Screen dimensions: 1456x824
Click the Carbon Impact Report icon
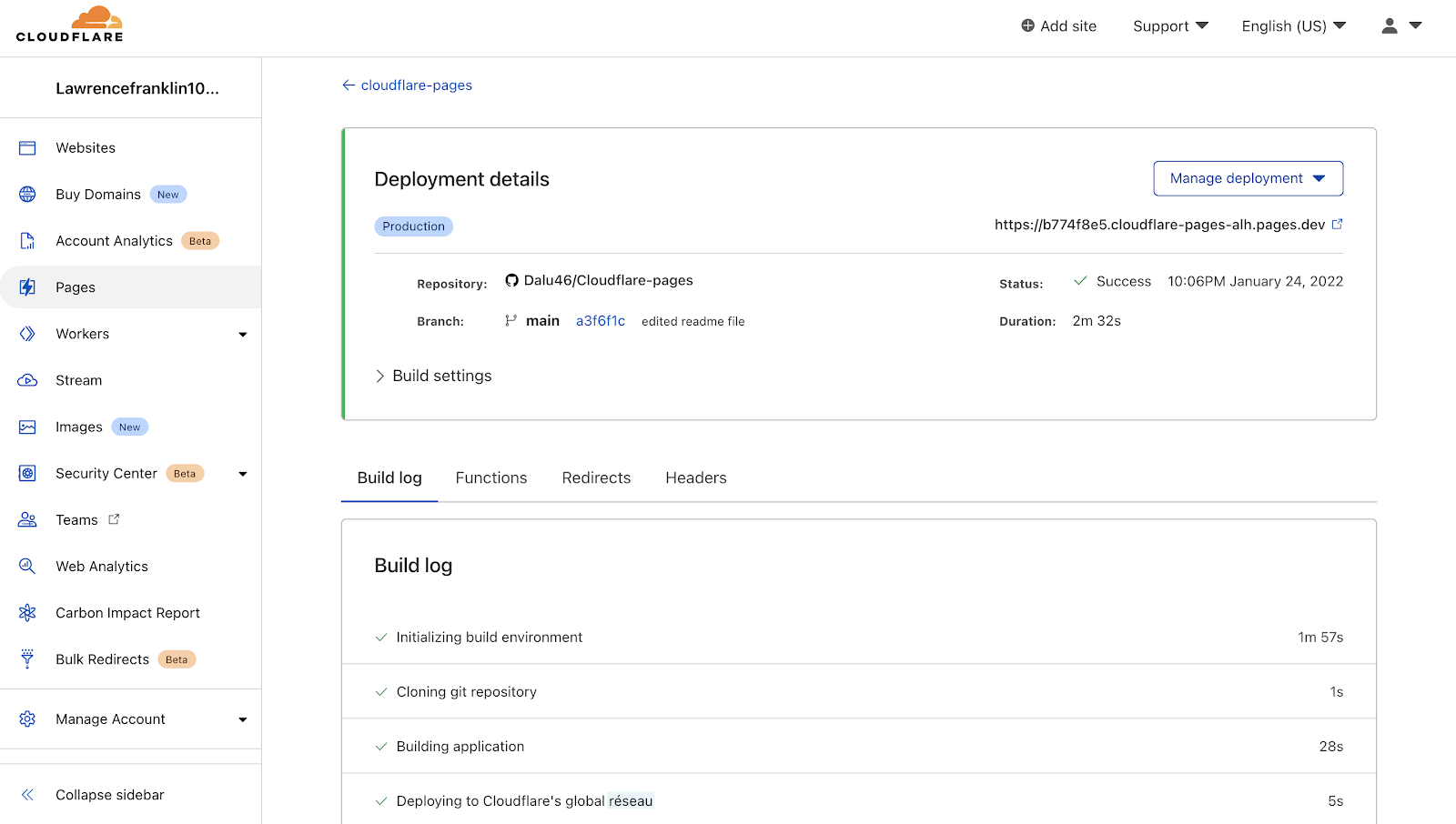click(27, 613)
